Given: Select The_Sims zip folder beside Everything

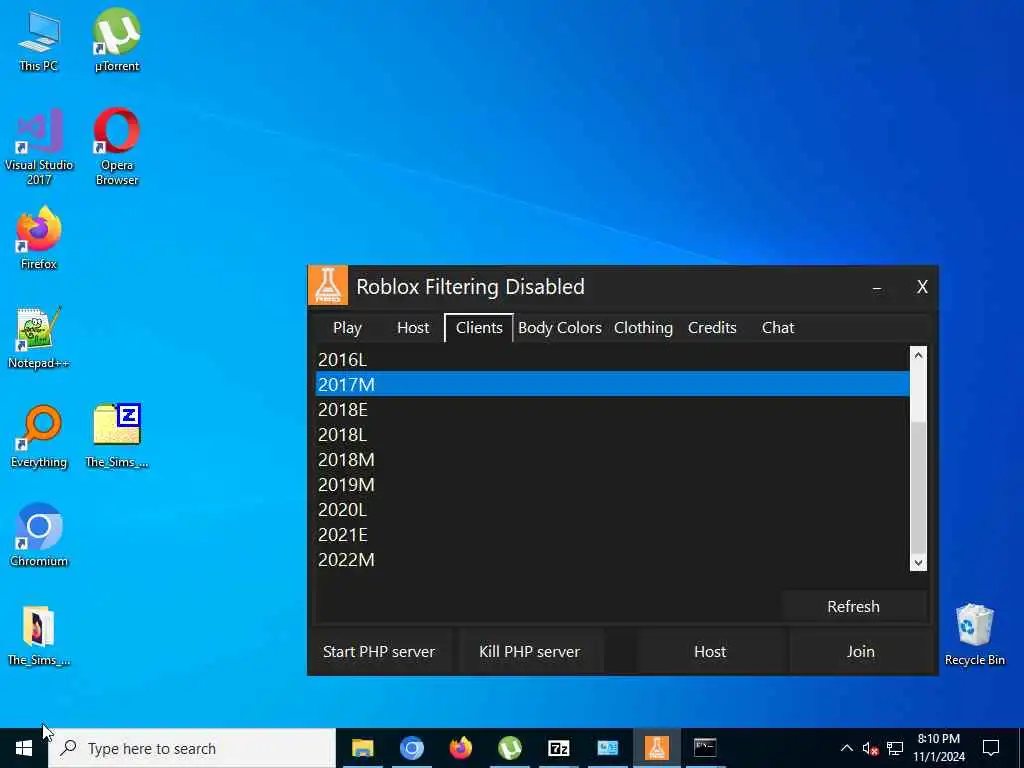Looking at the screenshot, I should (x=117, y=436).
